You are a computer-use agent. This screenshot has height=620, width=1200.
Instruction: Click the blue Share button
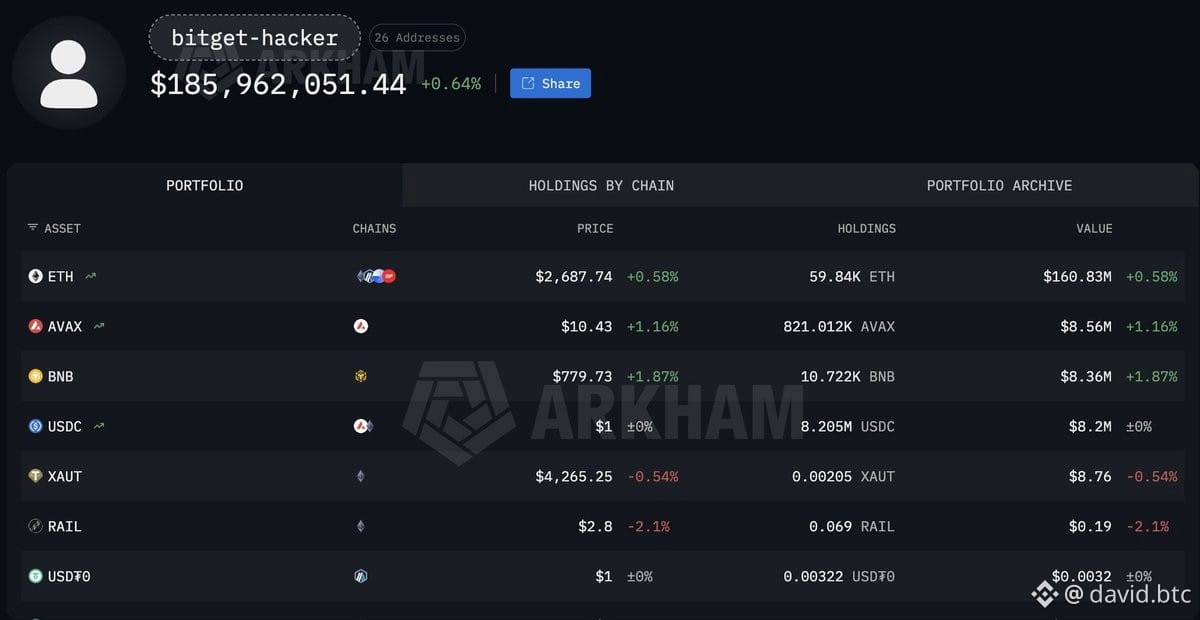click(550, 83)
